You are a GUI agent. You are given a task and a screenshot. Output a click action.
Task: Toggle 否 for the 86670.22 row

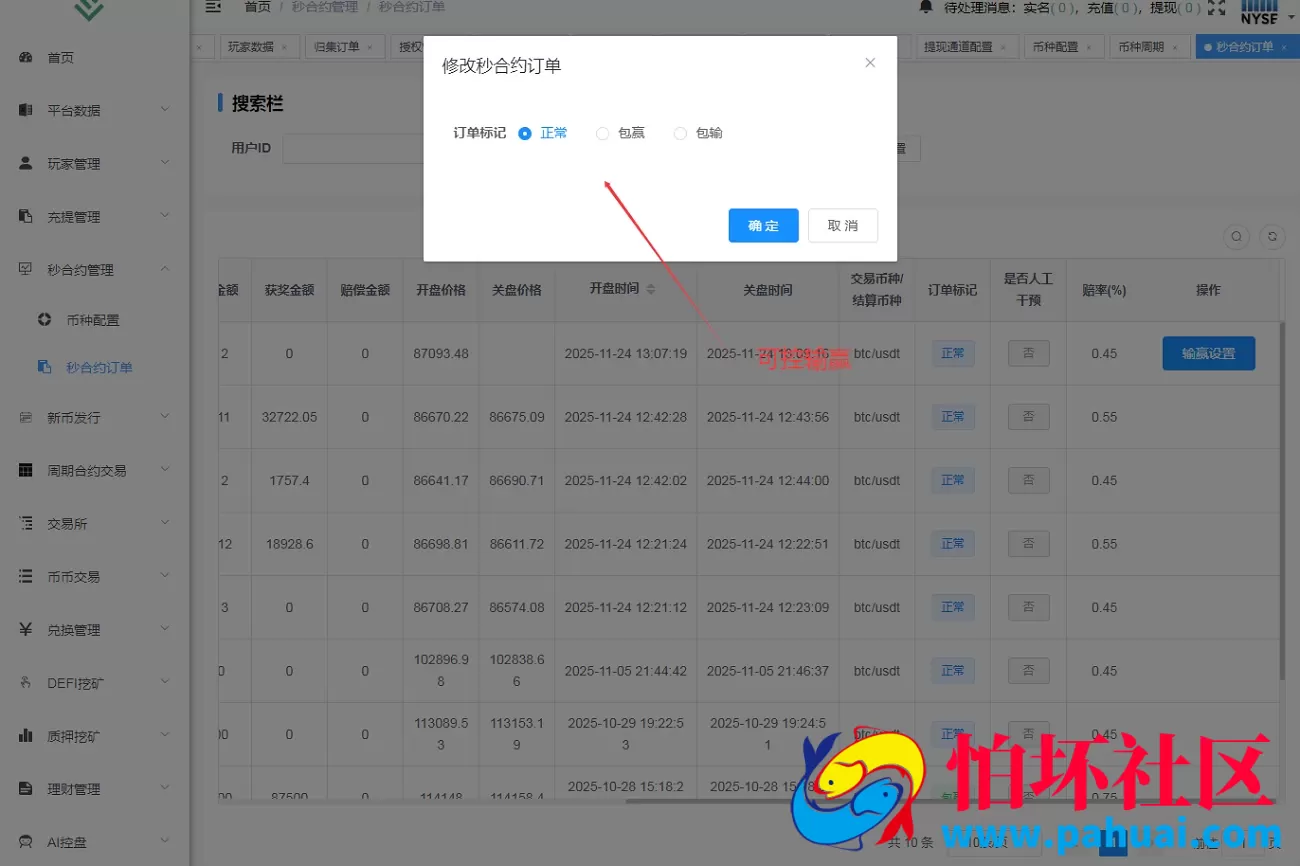(x=1028, y=417)
